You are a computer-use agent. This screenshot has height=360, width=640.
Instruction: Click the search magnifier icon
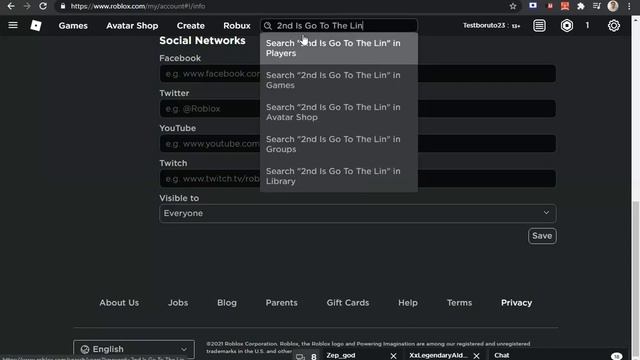(268, 26)
